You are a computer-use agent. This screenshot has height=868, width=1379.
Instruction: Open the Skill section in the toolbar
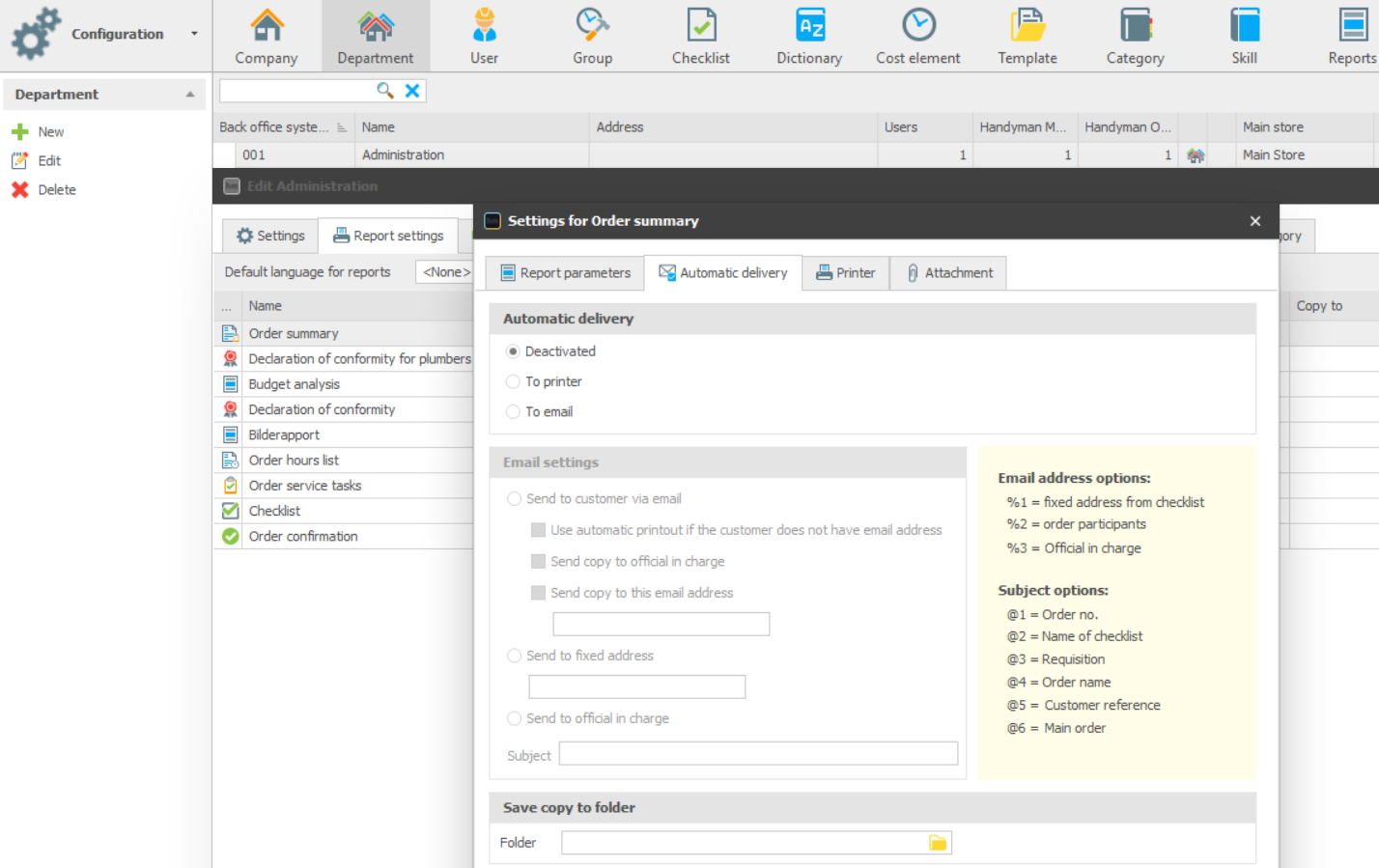(x=1245, y=37)
